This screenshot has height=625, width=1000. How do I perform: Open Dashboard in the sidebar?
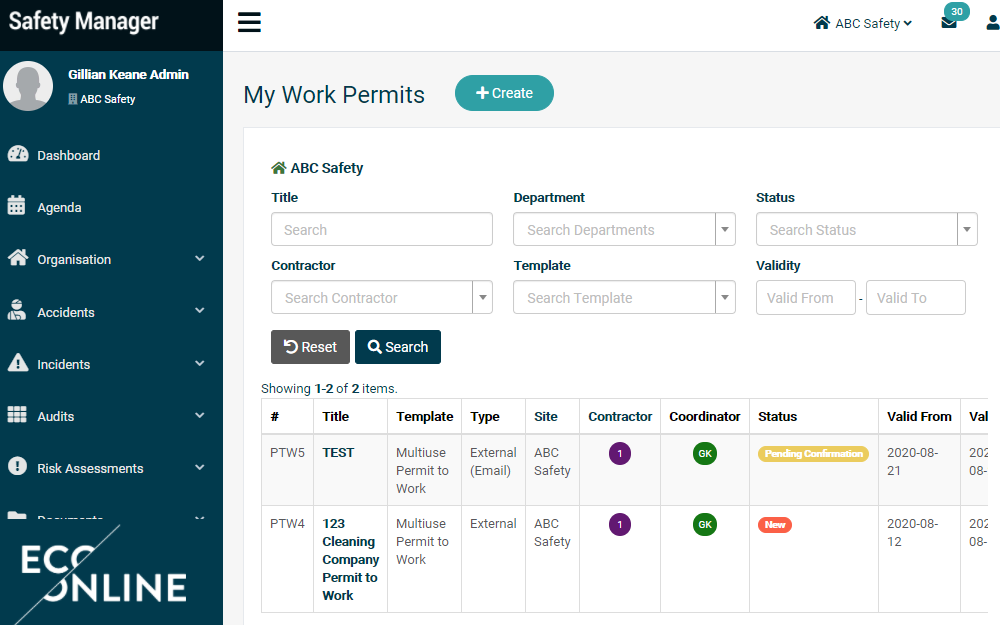(68, 155)
